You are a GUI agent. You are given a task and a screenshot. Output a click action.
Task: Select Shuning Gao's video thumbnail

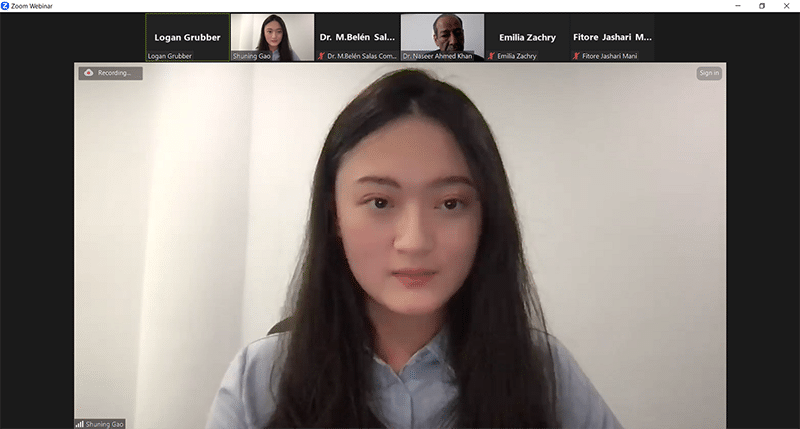coord(272,35)
